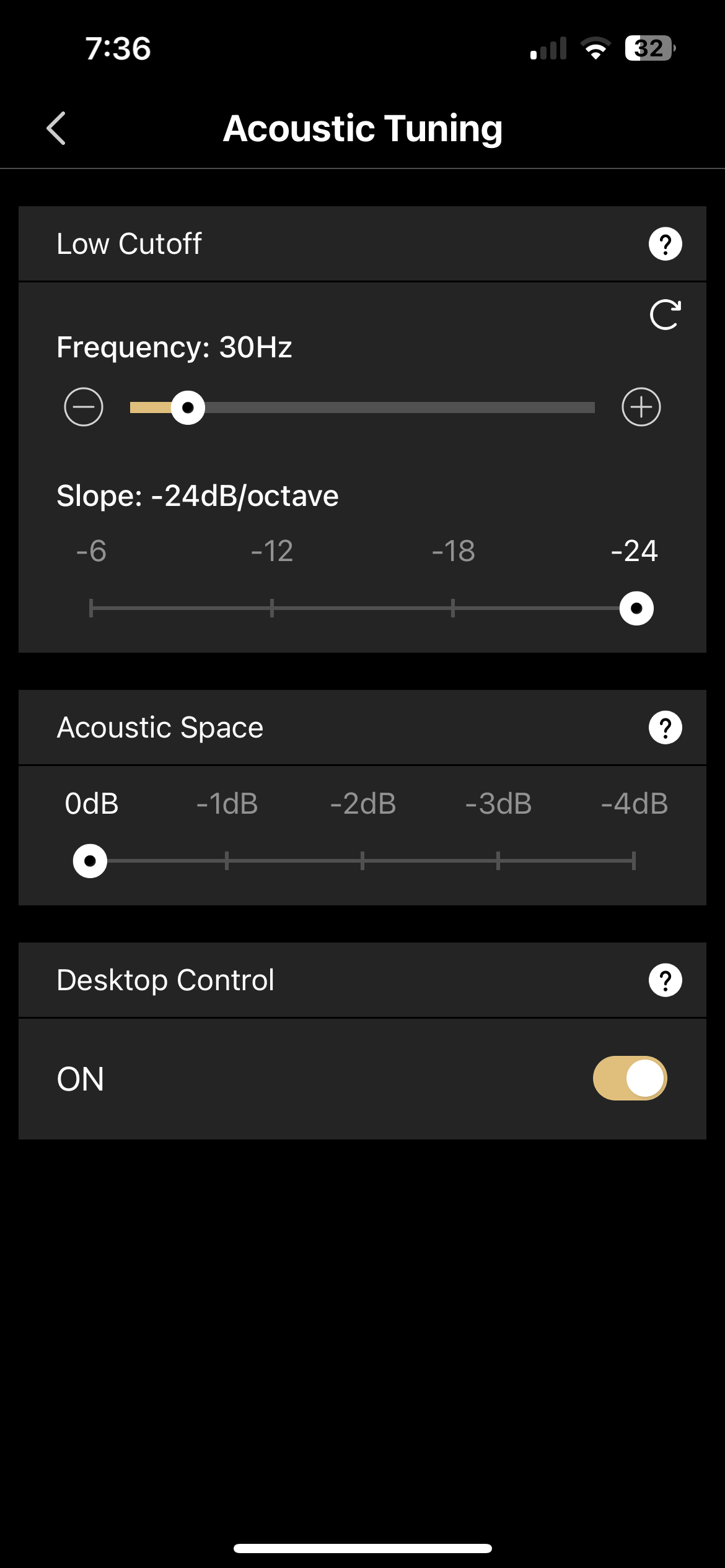The width and height of the screenshot is (725, 1568).
Task: Set Acoustic Space to 0dB
Action: click(x=90, y=861)
